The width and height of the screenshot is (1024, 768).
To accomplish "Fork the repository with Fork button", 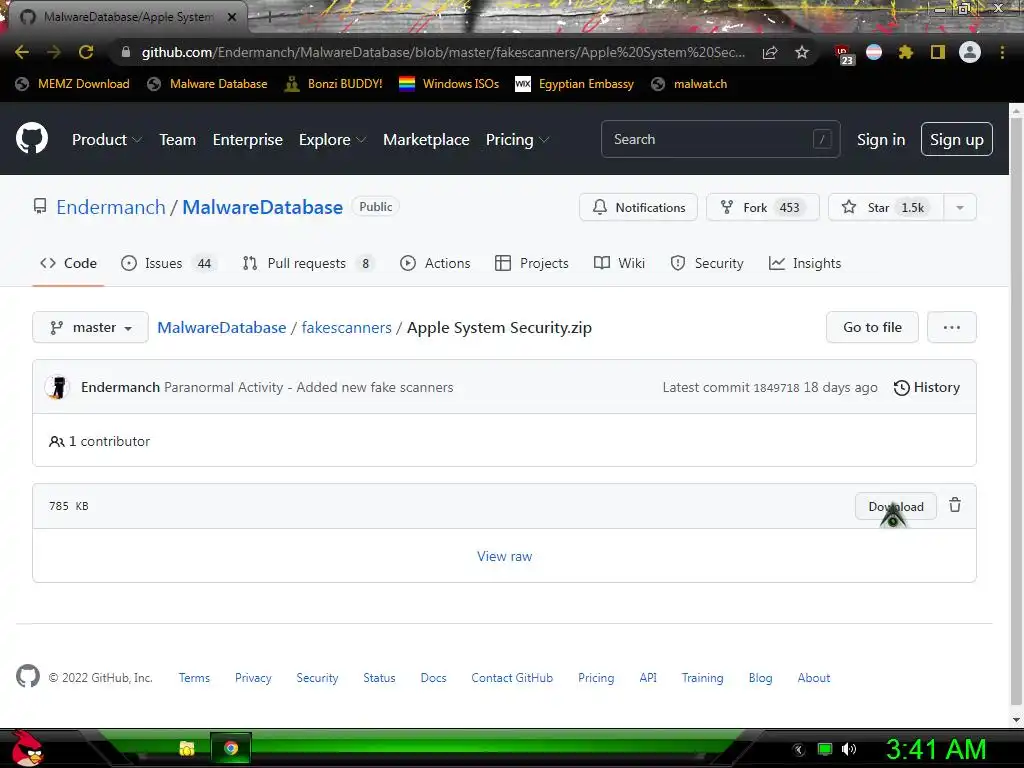I will click(762, 207).
